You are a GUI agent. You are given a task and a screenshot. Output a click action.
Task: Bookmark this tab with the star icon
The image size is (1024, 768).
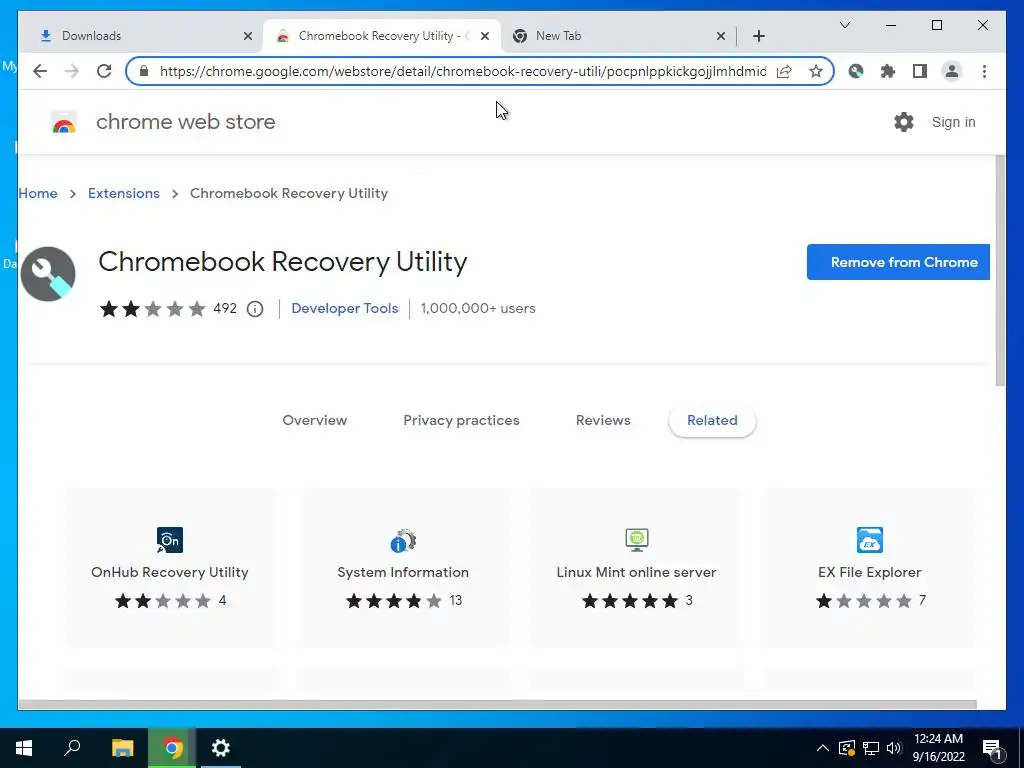(816, 71)
